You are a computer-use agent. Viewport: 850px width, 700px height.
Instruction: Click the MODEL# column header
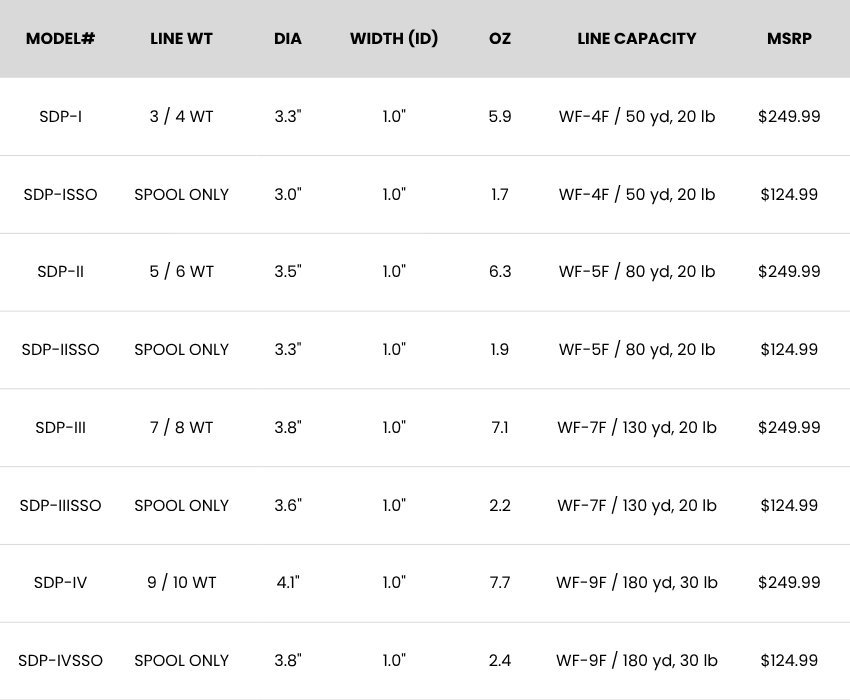[60, 39]
